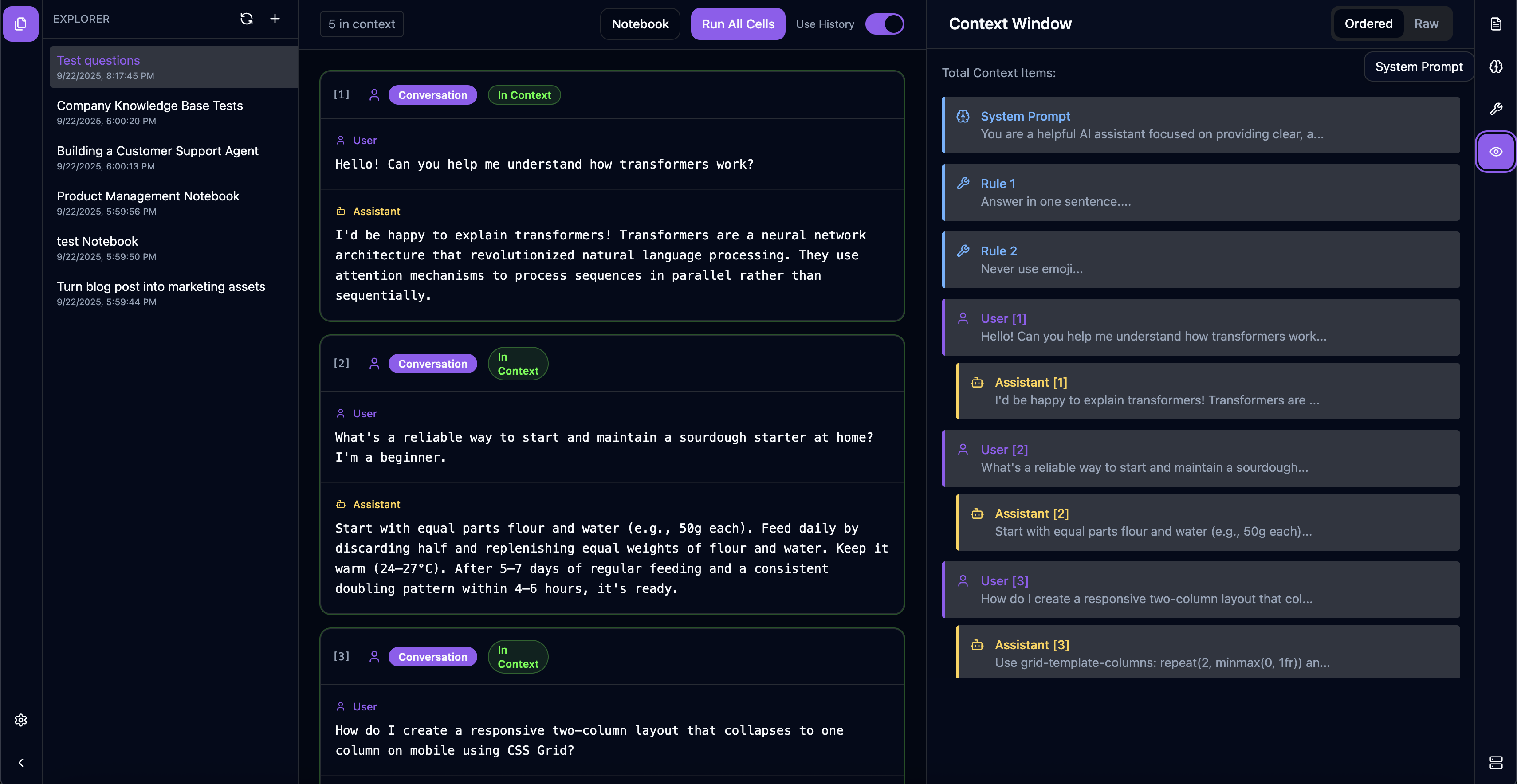This screenshot has width=1517, height=784.
Task: Open the document panel icon in right sidebar
Action: click(x=1497, y=24)
